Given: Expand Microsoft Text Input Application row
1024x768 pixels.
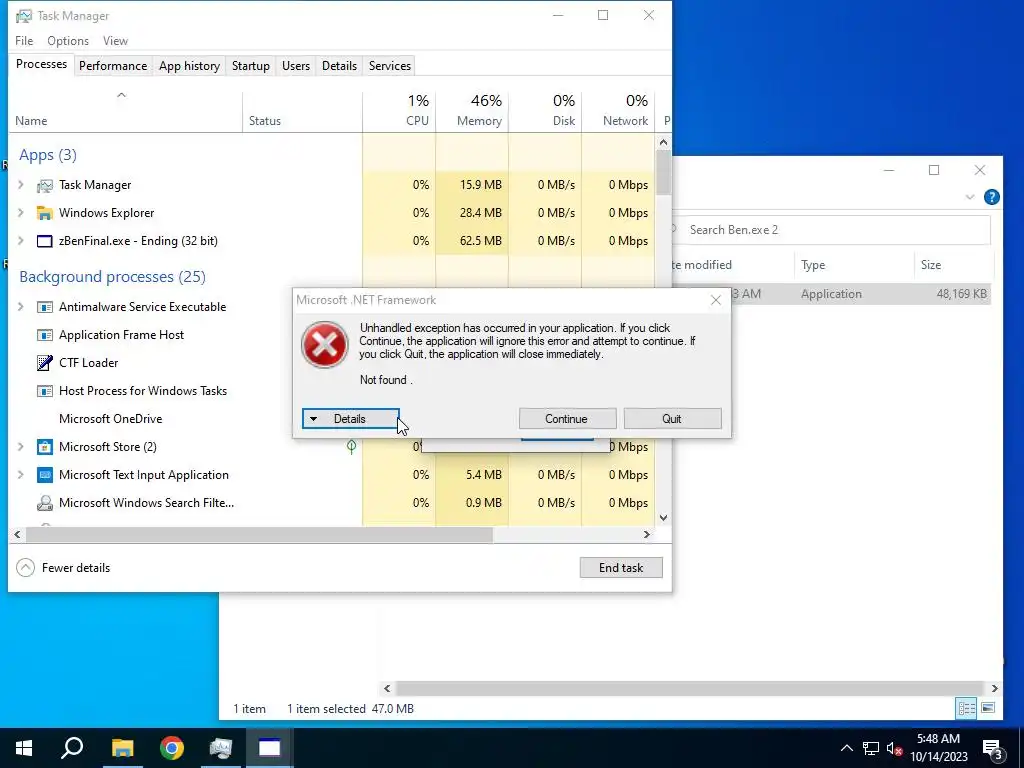Looking at the screenshot, I should (20, 475).
